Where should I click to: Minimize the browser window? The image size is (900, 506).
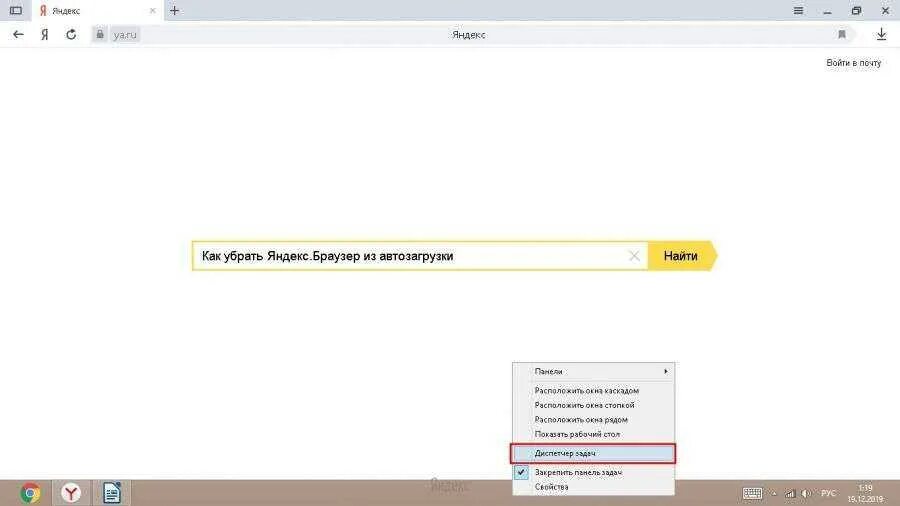point(827,10)
